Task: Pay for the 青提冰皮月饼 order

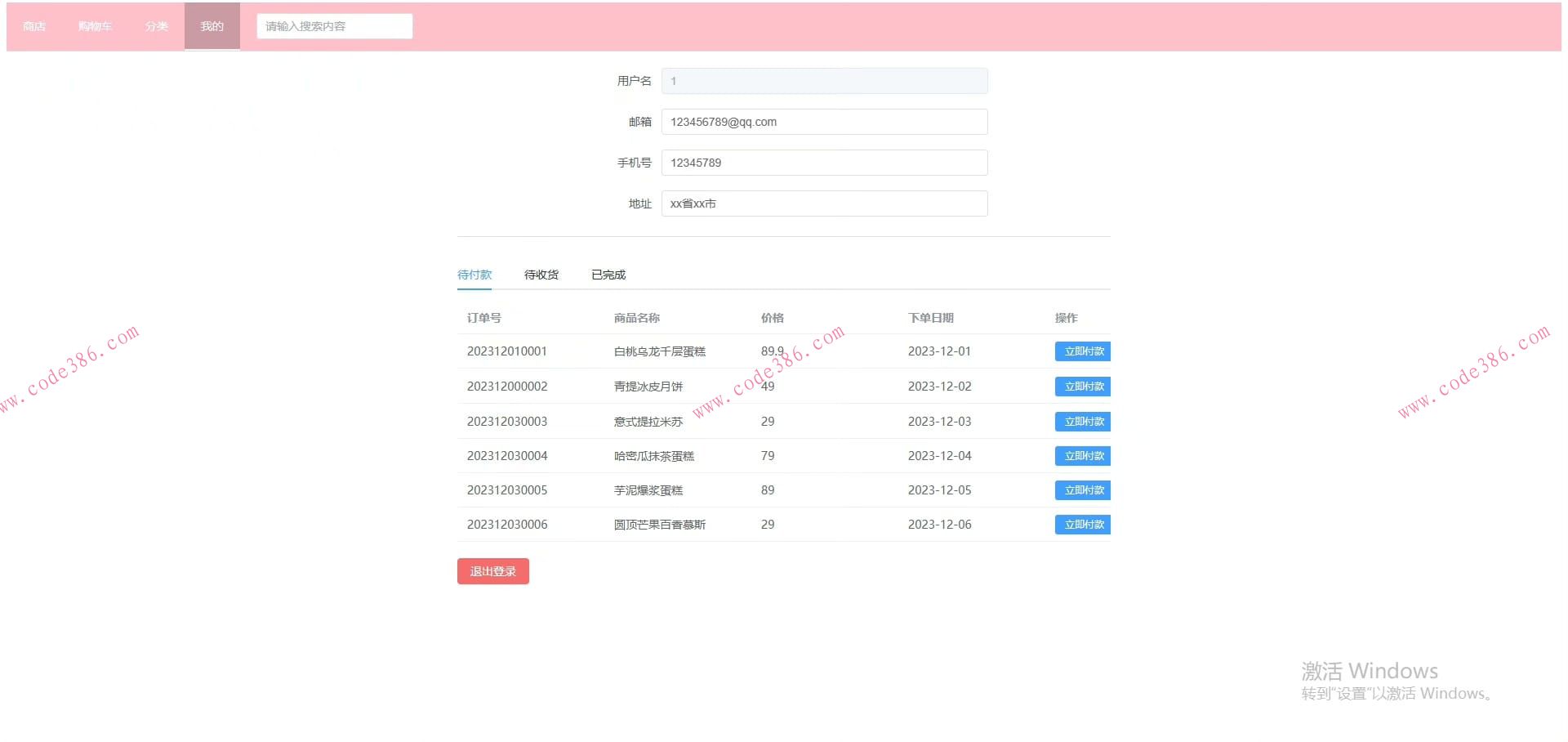Action: (1082, 386)
